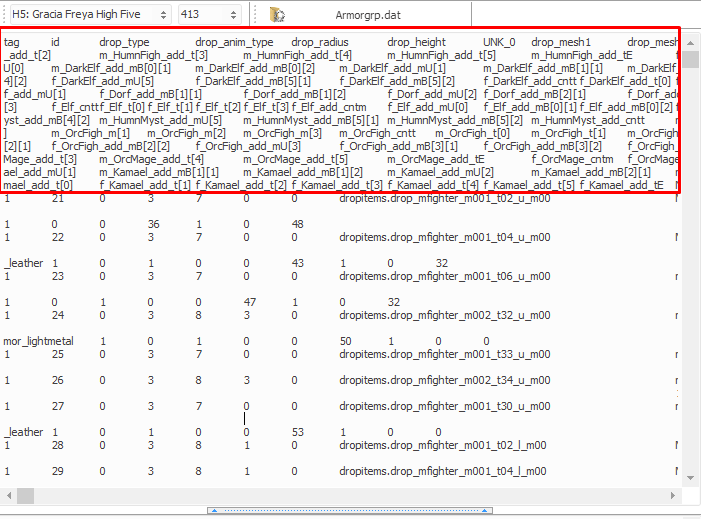Click the text 'f_OrcMage_cntm'
Viewport: 701px width, 519px height.
[572, 159]
